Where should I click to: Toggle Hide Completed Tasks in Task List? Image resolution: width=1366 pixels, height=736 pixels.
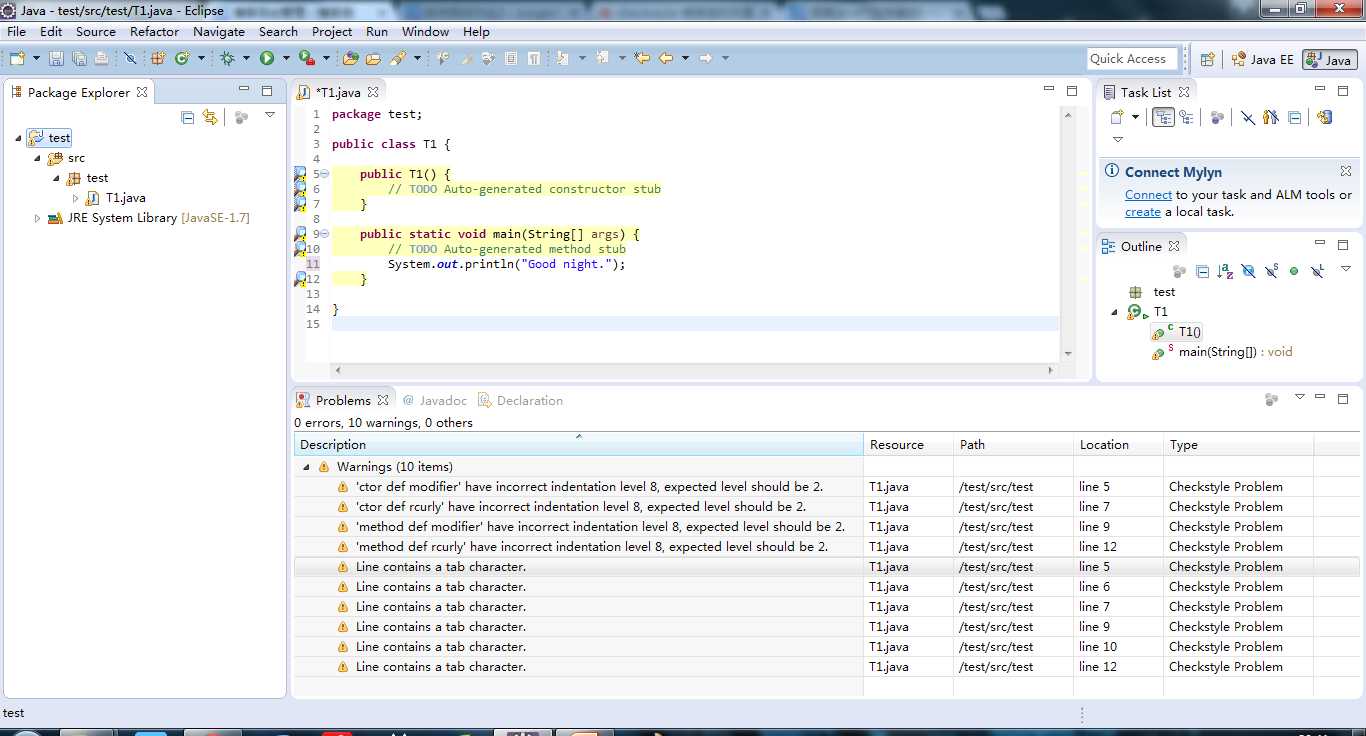pyautogui.click(x=1248, y=117)
